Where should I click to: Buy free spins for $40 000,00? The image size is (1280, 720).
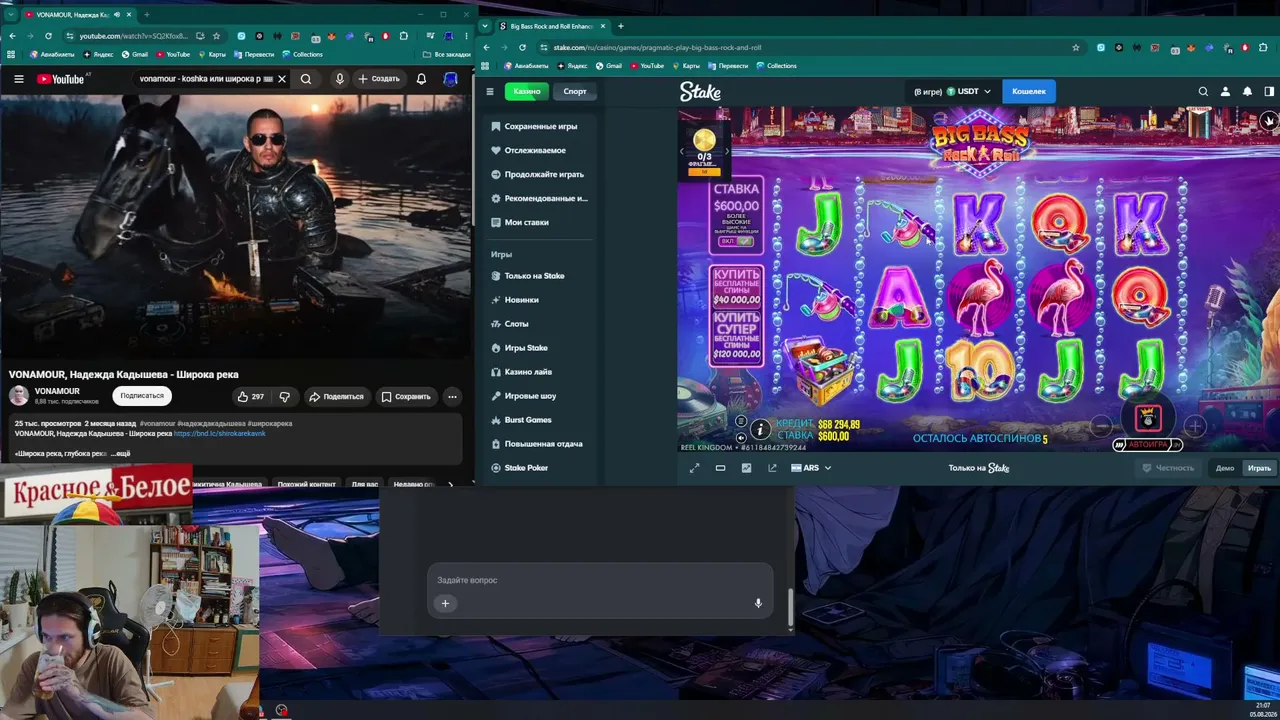coord(737,288)
